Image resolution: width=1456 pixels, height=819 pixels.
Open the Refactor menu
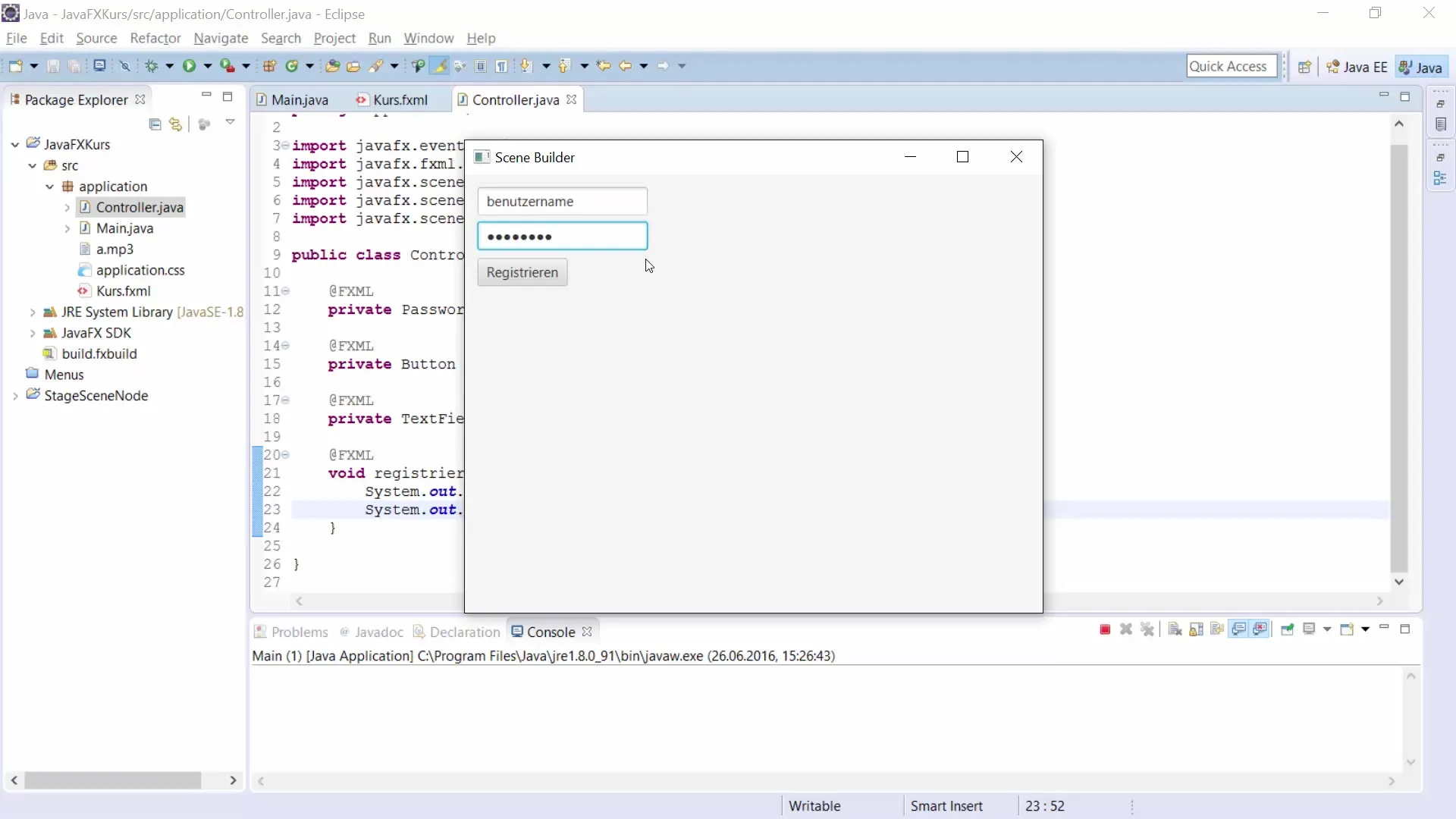[155, 38]
